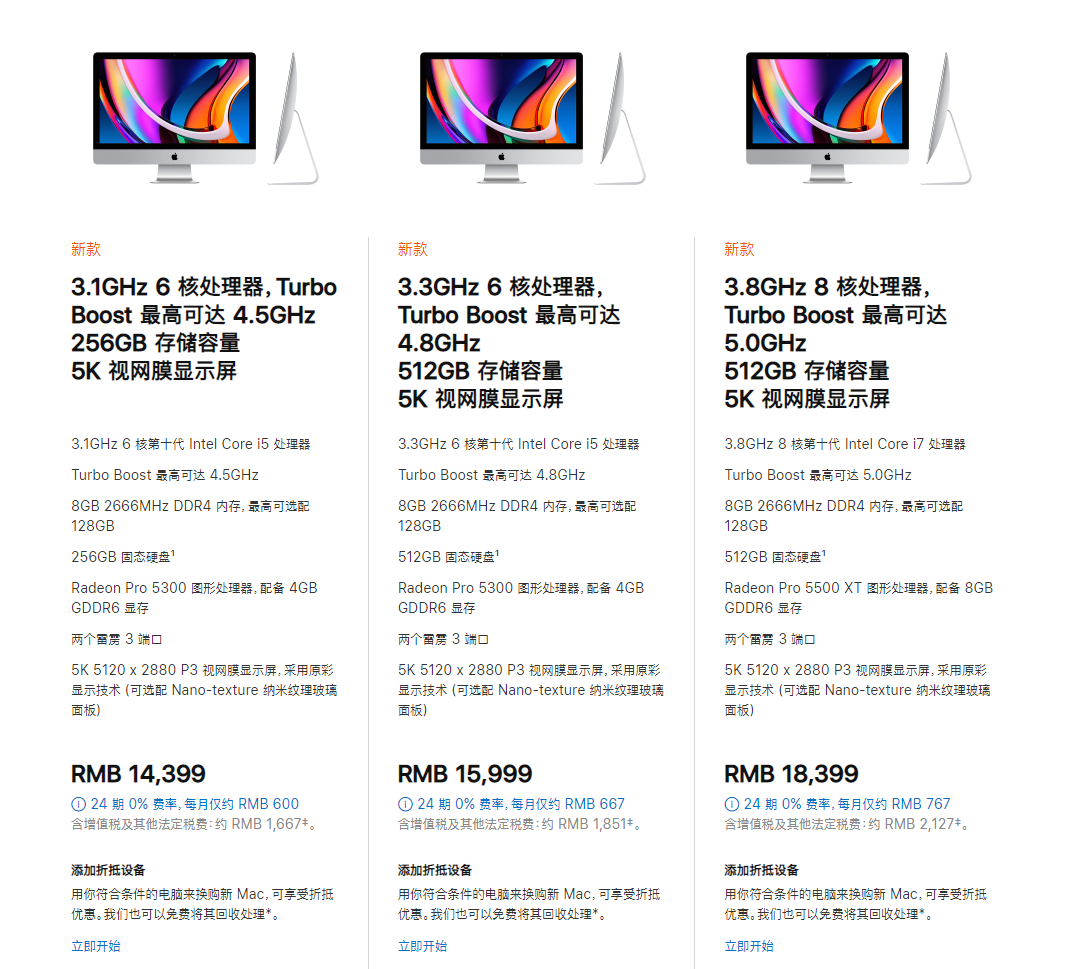Viewport: 1083px width, 969px height.
Task: Select the 3.8GHz iMac front view image
Action: (827, 117)
